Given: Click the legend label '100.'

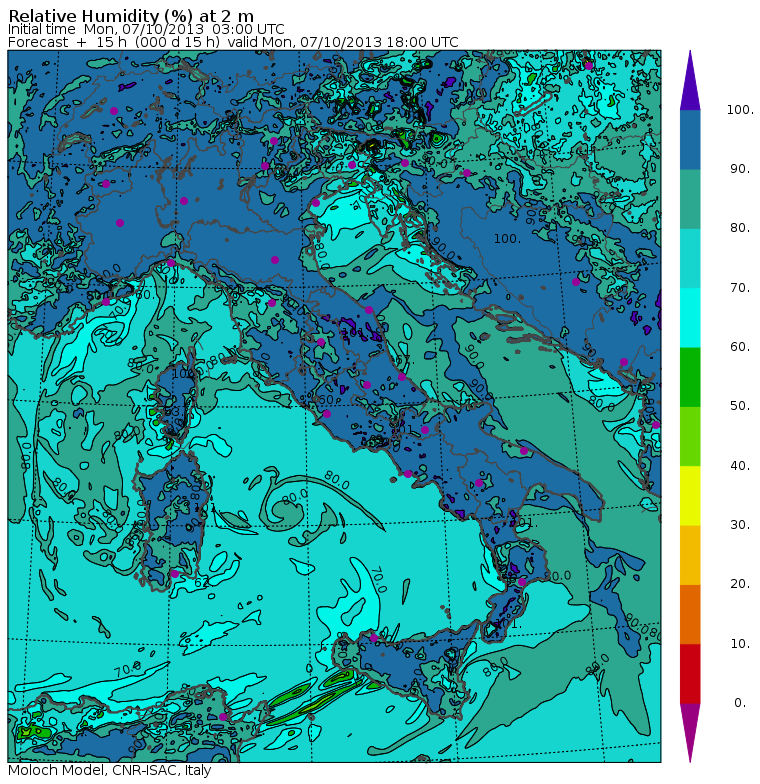Looking at the screenshot, I should [740, 110].
